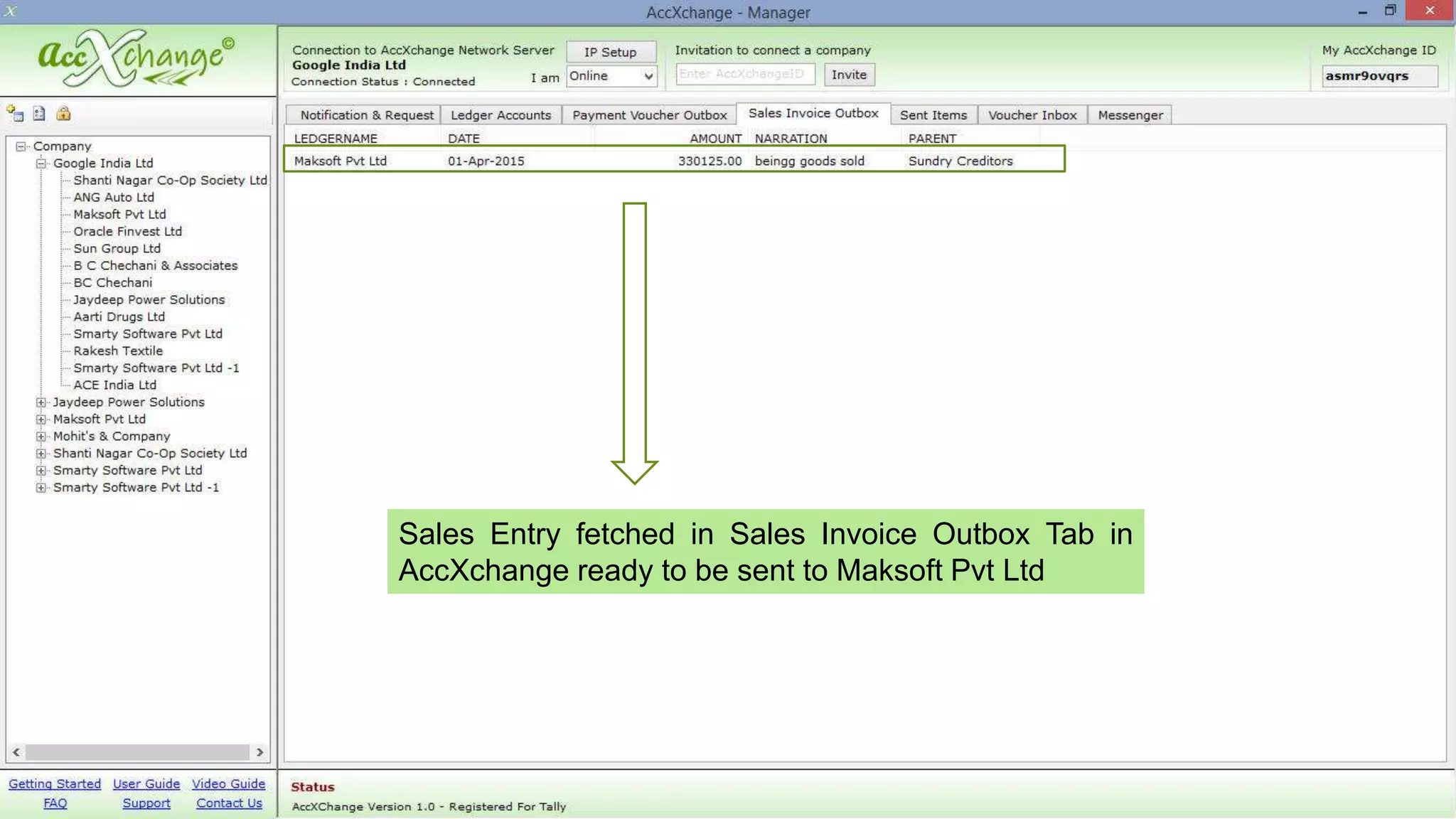Click the add company icon with yellow plus
The width and height of the screenshot is (1456, 819).
tap(15, 113)
